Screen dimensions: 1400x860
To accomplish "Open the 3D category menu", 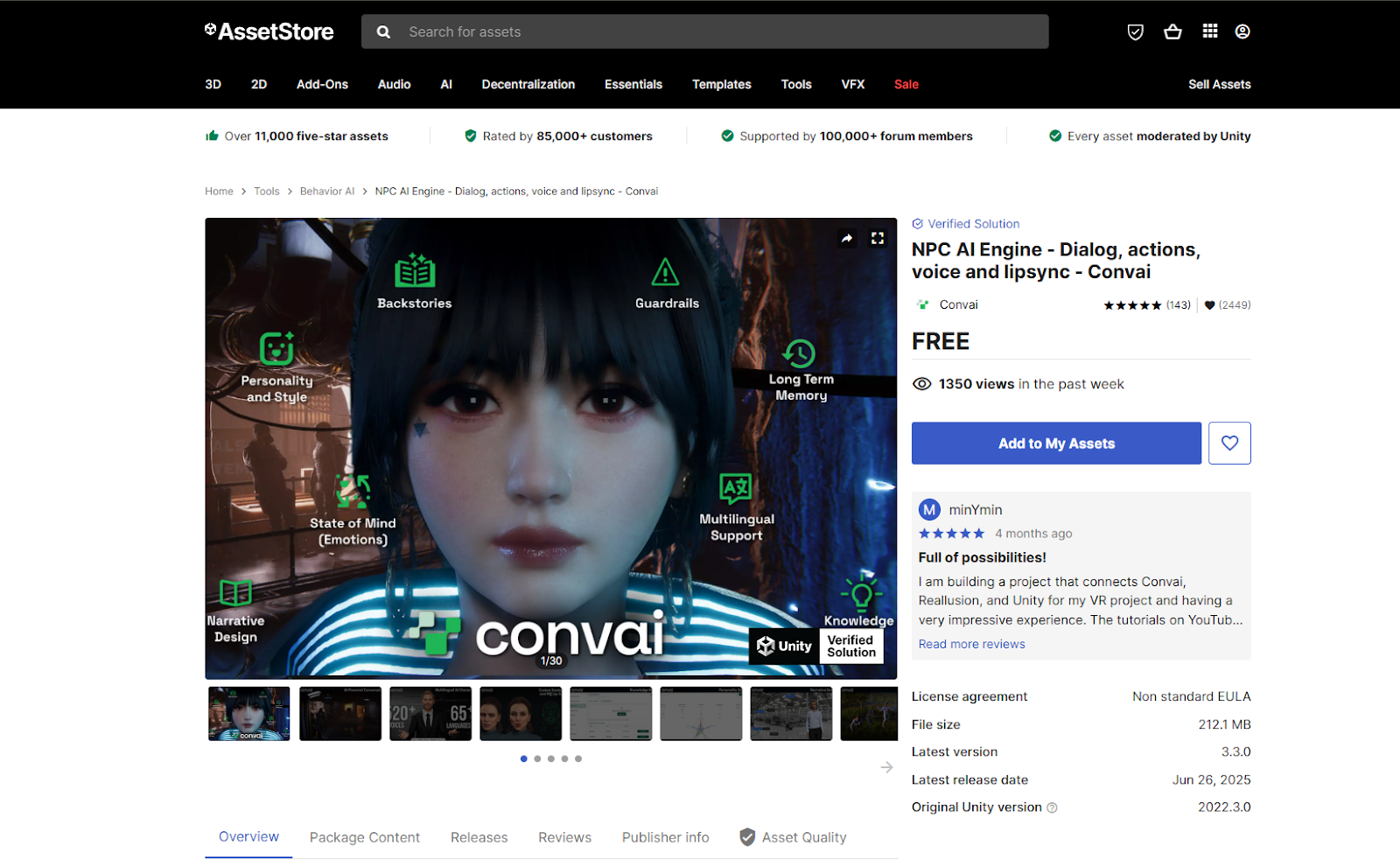I will pos(213,84).
